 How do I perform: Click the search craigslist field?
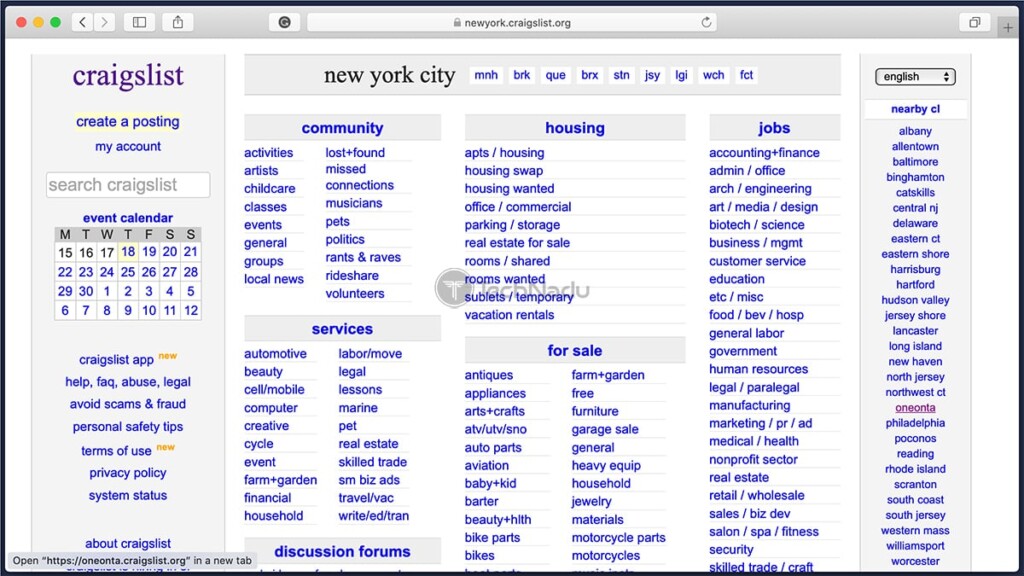point(128,185)
